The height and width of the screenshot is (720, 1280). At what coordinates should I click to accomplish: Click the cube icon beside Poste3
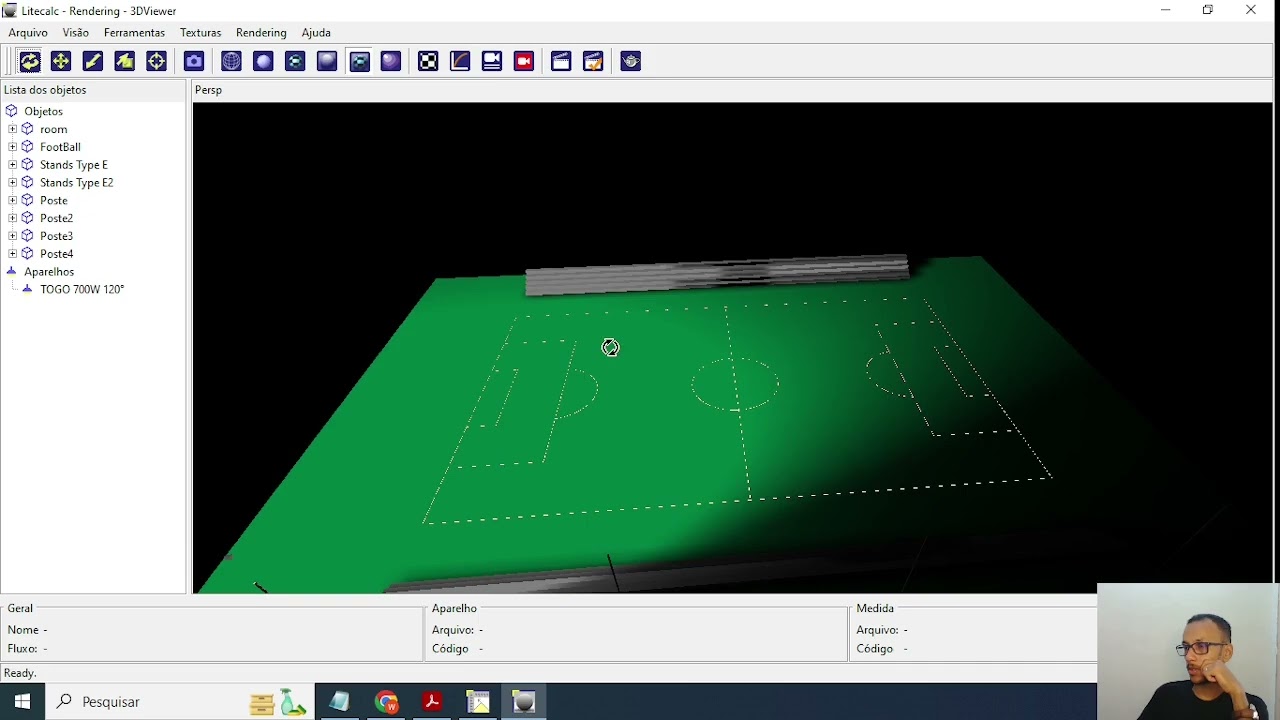pyautogui.click(x=28, y=236)
